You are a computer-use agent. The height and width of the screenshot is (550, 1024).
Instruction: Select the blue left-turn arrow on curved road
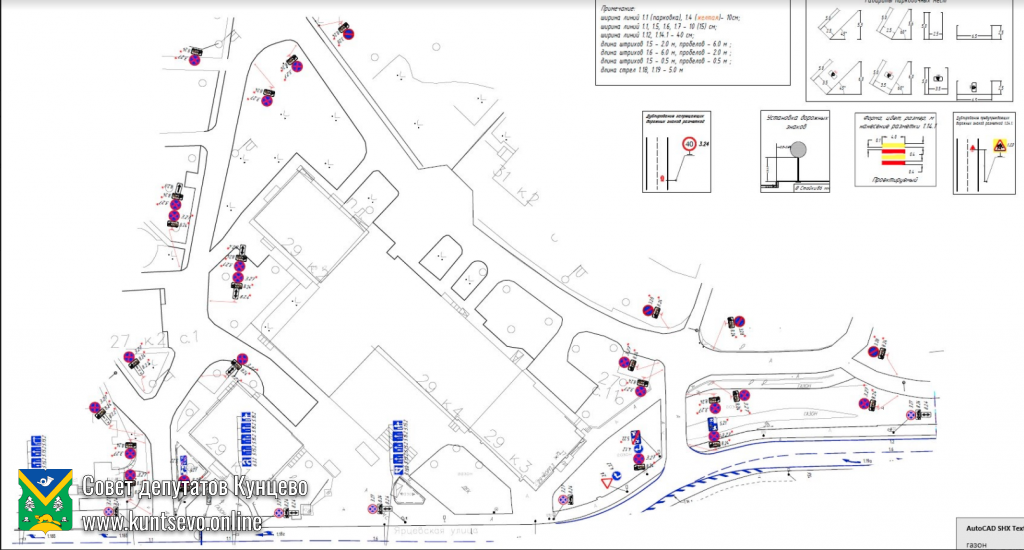pyautogui.click(x=853, y=462)
